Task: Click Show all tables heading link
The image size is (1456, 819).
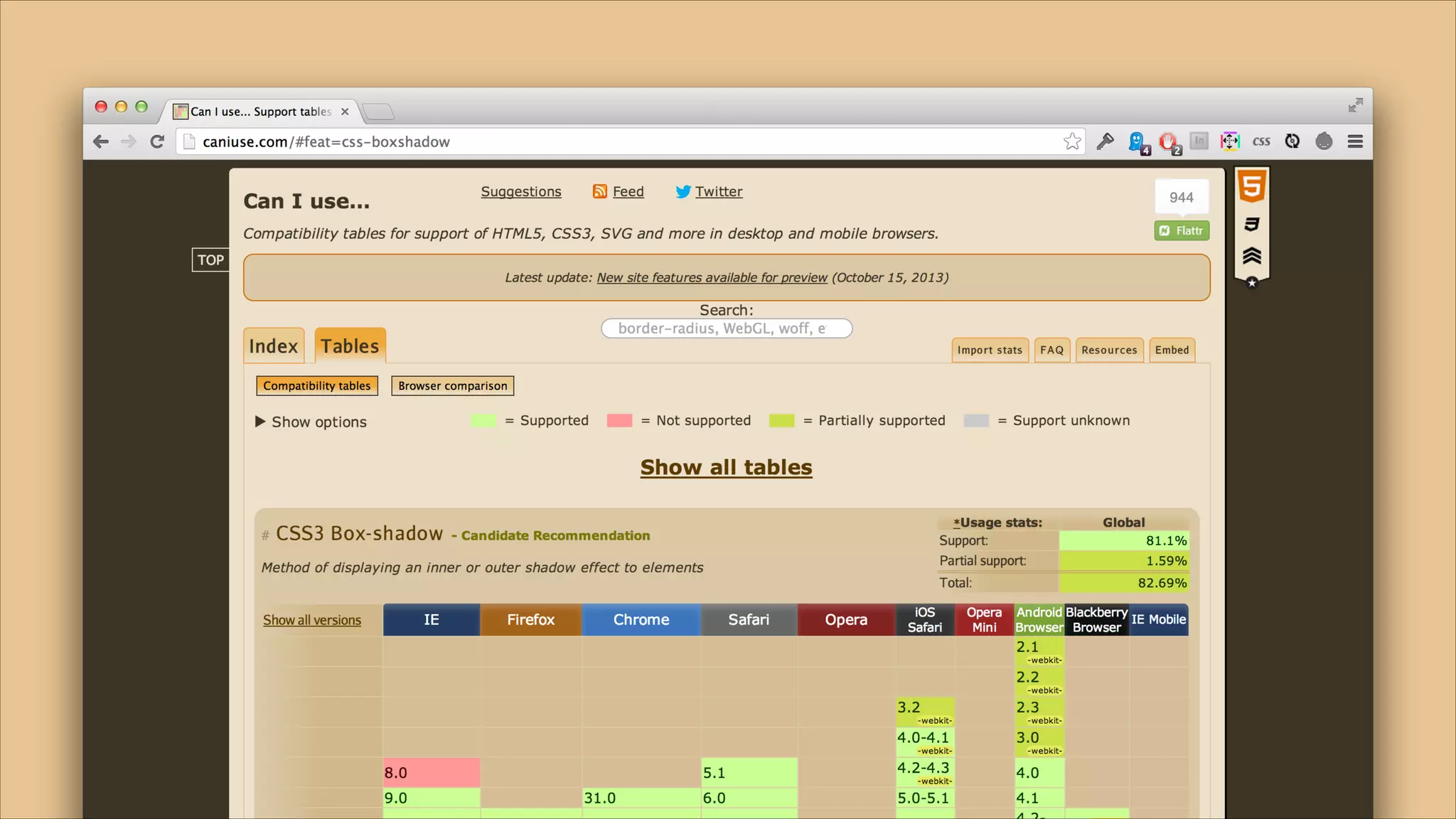Action: [x=726, y=467]
